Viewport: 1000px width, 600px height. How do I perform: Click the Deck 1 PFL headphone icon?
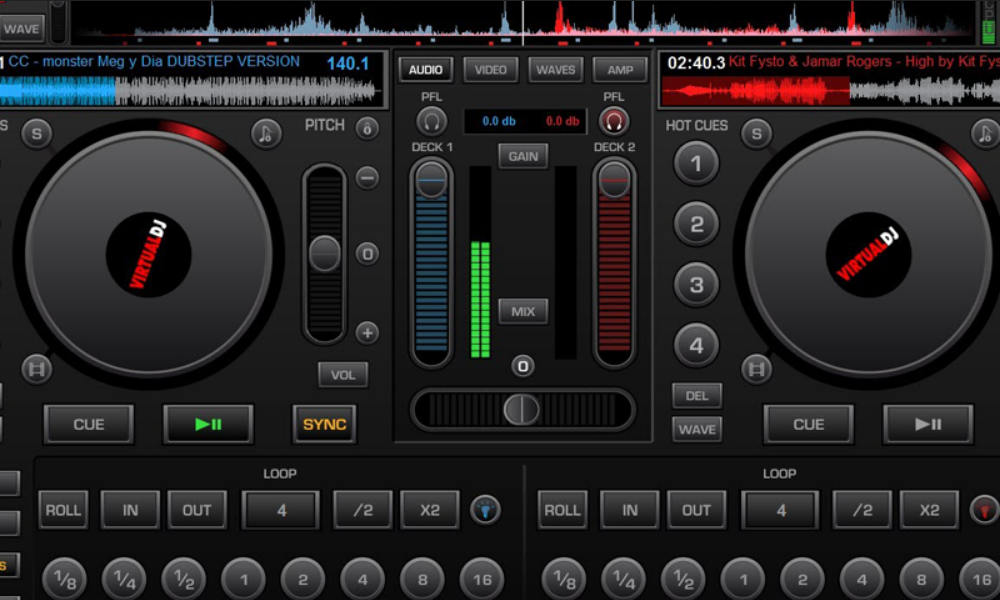(x=429, y=121)
